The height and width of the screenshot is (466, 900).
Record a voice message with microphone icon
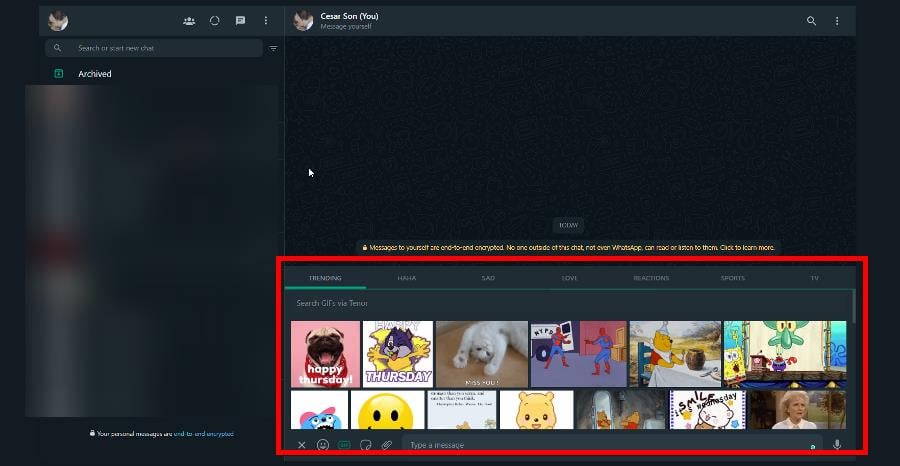pyautogui.click(x=837, y=445)
